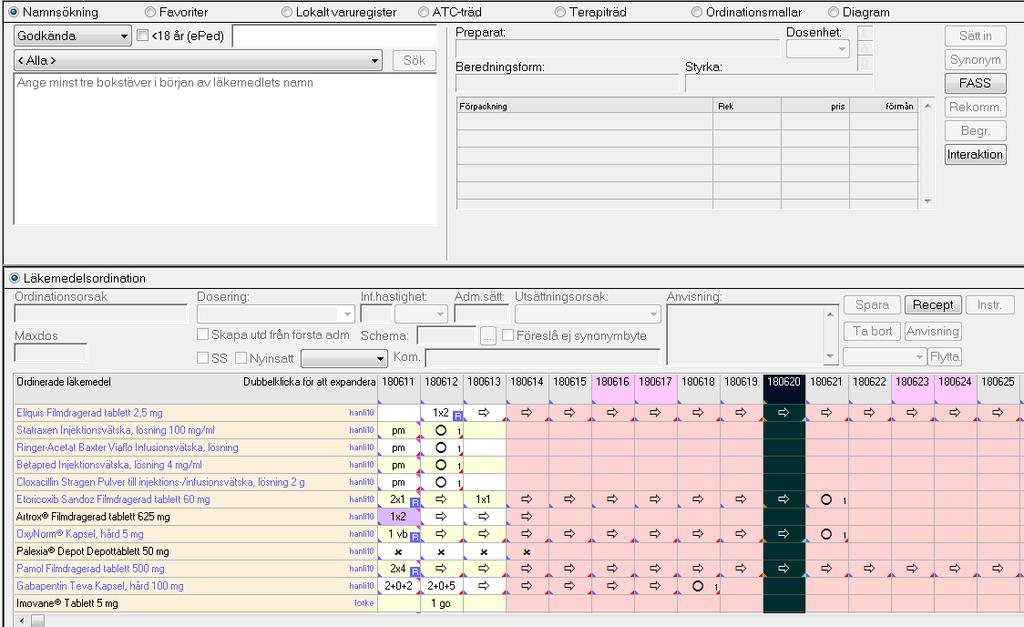Click the Ta bort button
Screen dimensions: 1024x627
[872, 331]
